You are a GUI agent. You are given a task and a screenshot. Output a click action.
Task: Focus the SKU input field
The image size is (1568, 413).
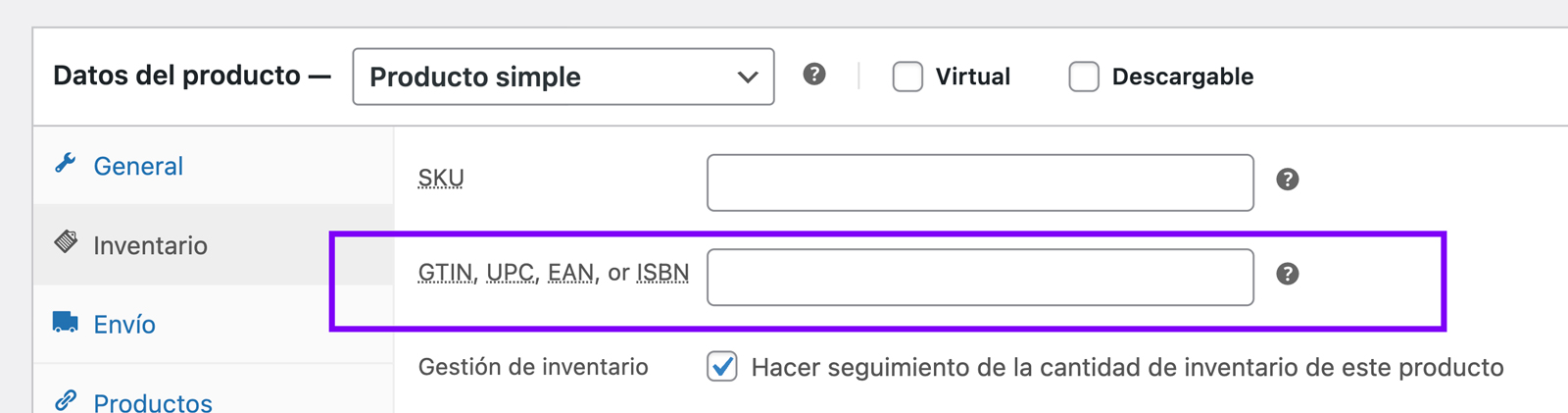(980, 182)
